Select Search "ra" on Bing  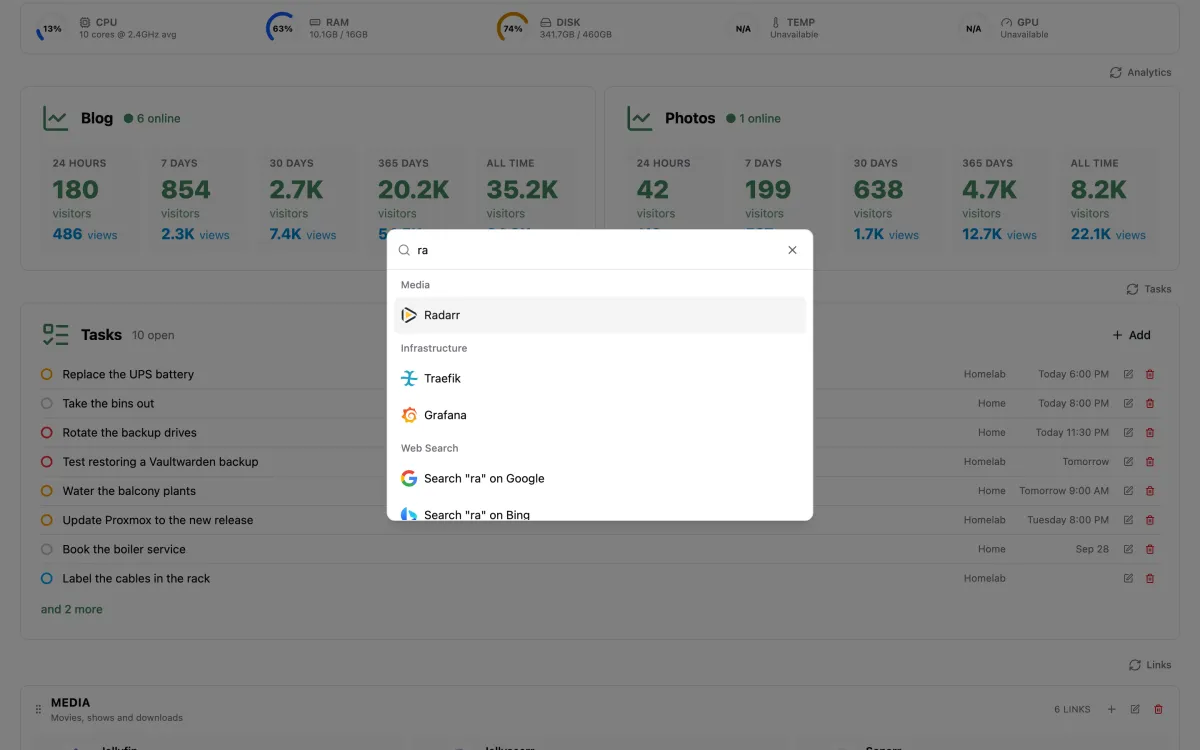click(x=600, y=512)
